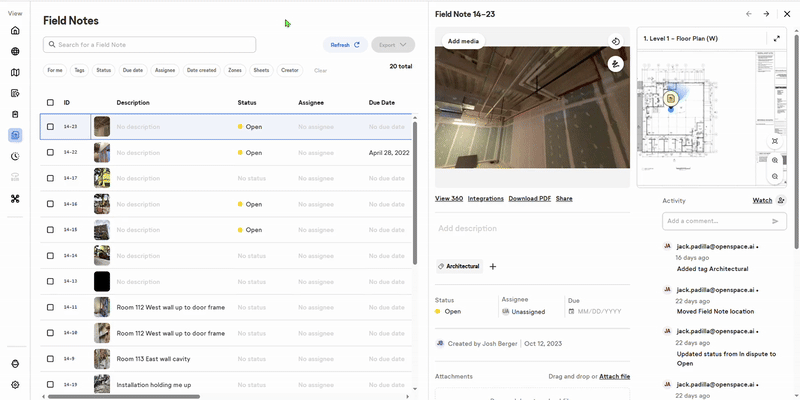Screen dimensions: 800x400
Task: Toggle the select-all checkbox in the header
Action: click(x=50, y=103)
